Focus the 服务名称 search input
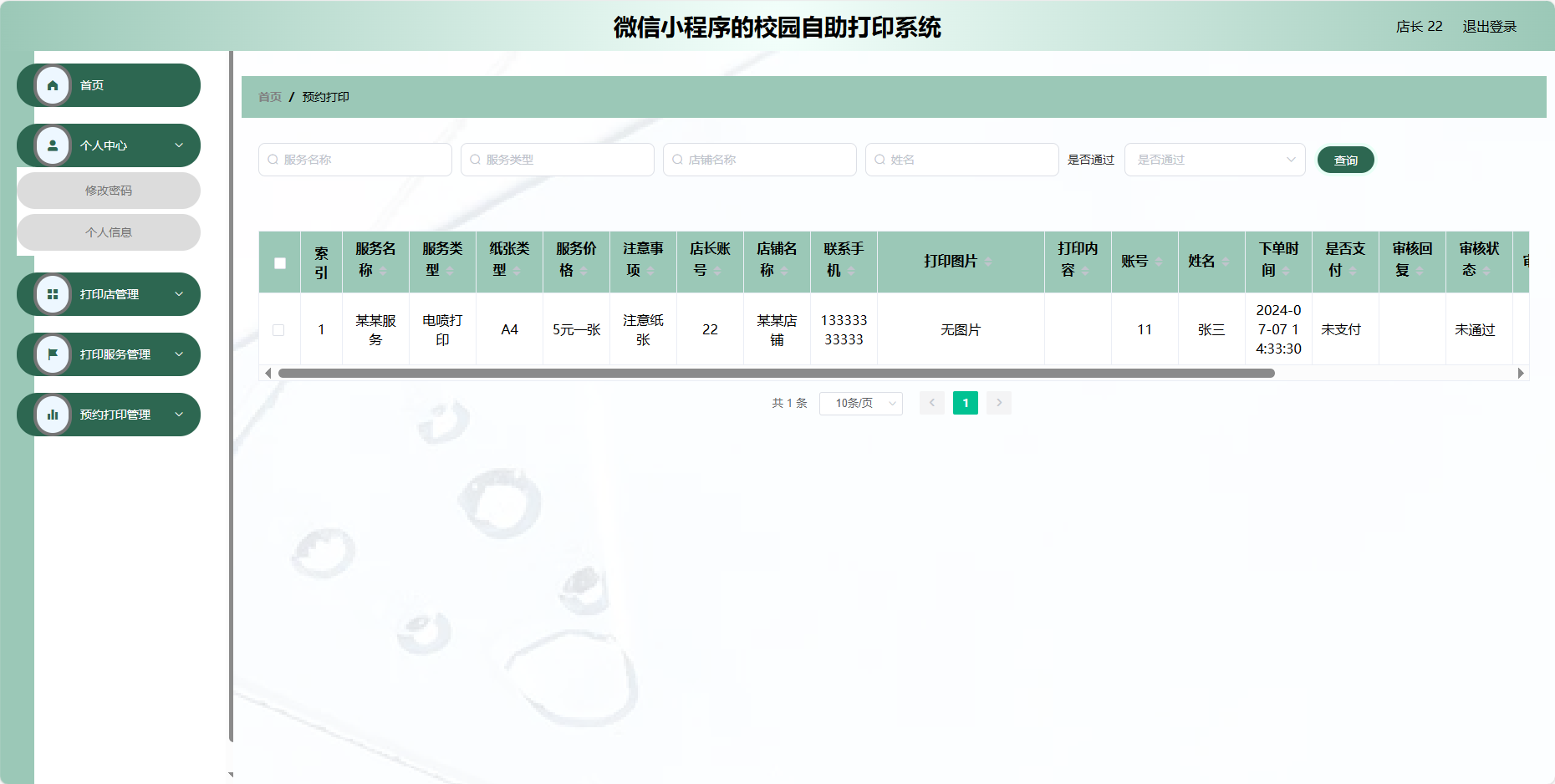This screenshot has height=784, width=1555. 355,160
